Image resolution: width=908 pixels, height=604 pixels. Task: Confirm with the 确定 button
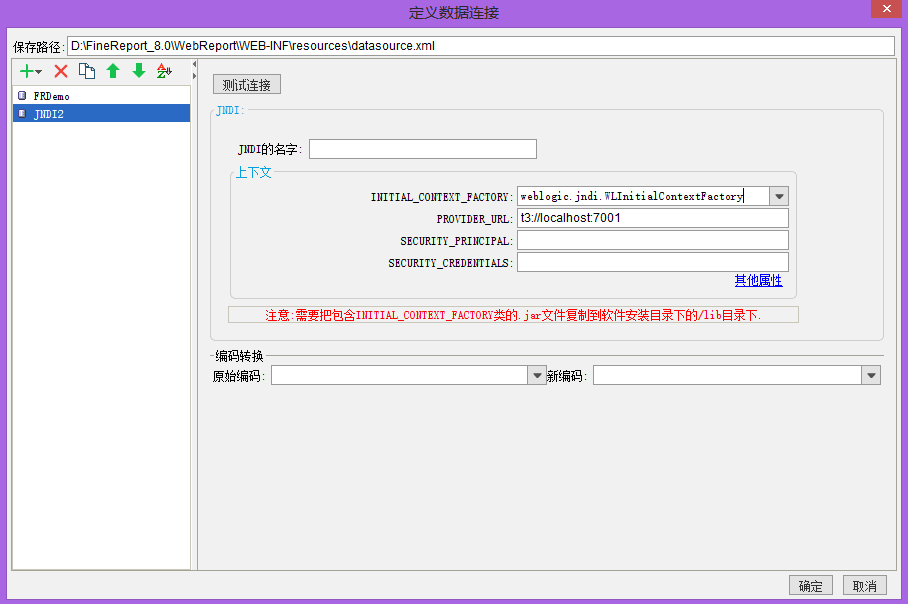pyautogui.click(x=810, y=585)
